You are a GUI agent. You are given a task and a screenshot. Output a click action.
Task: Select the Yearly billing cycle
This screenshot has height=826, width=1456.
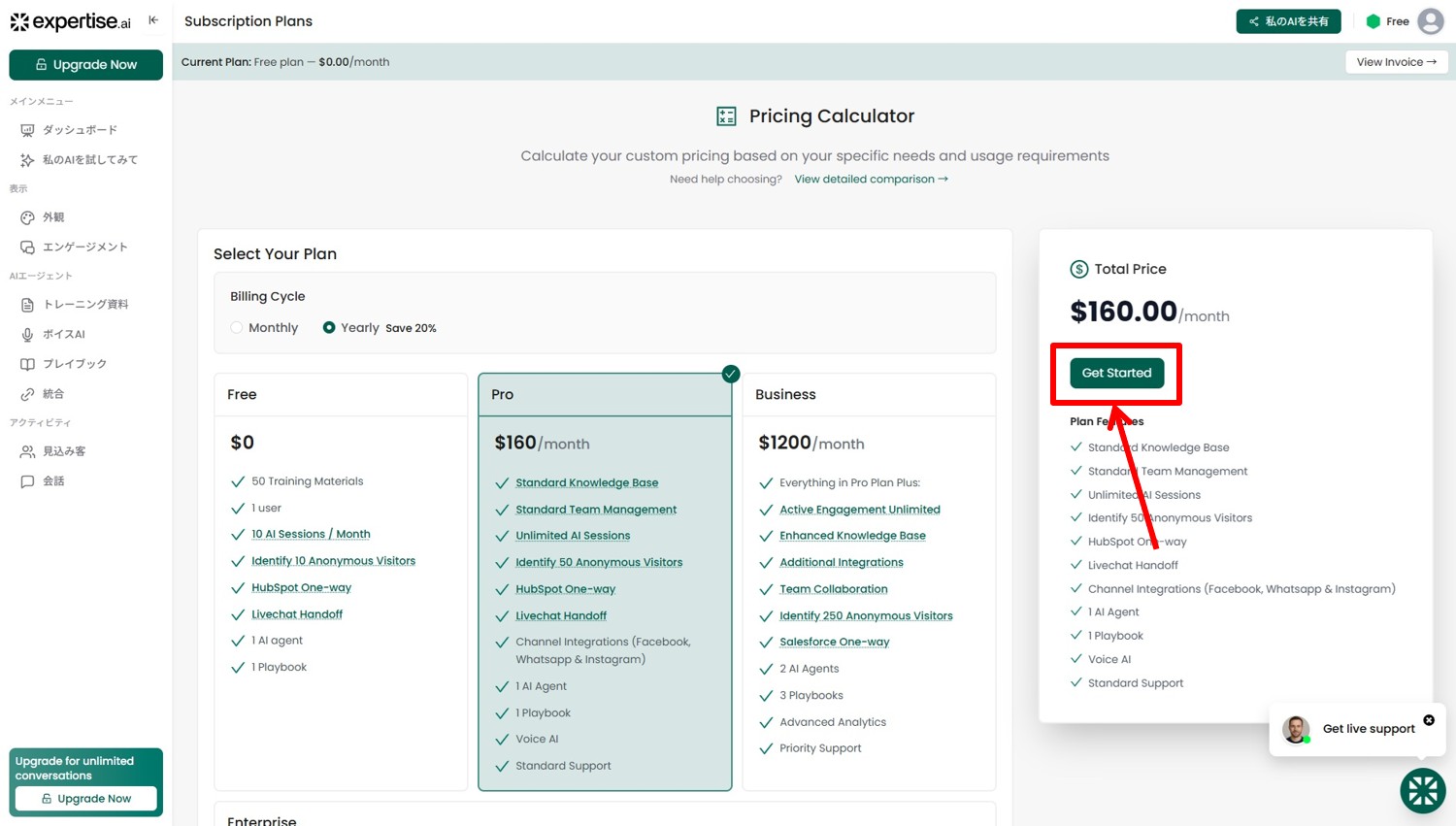[x=329, y=328]
